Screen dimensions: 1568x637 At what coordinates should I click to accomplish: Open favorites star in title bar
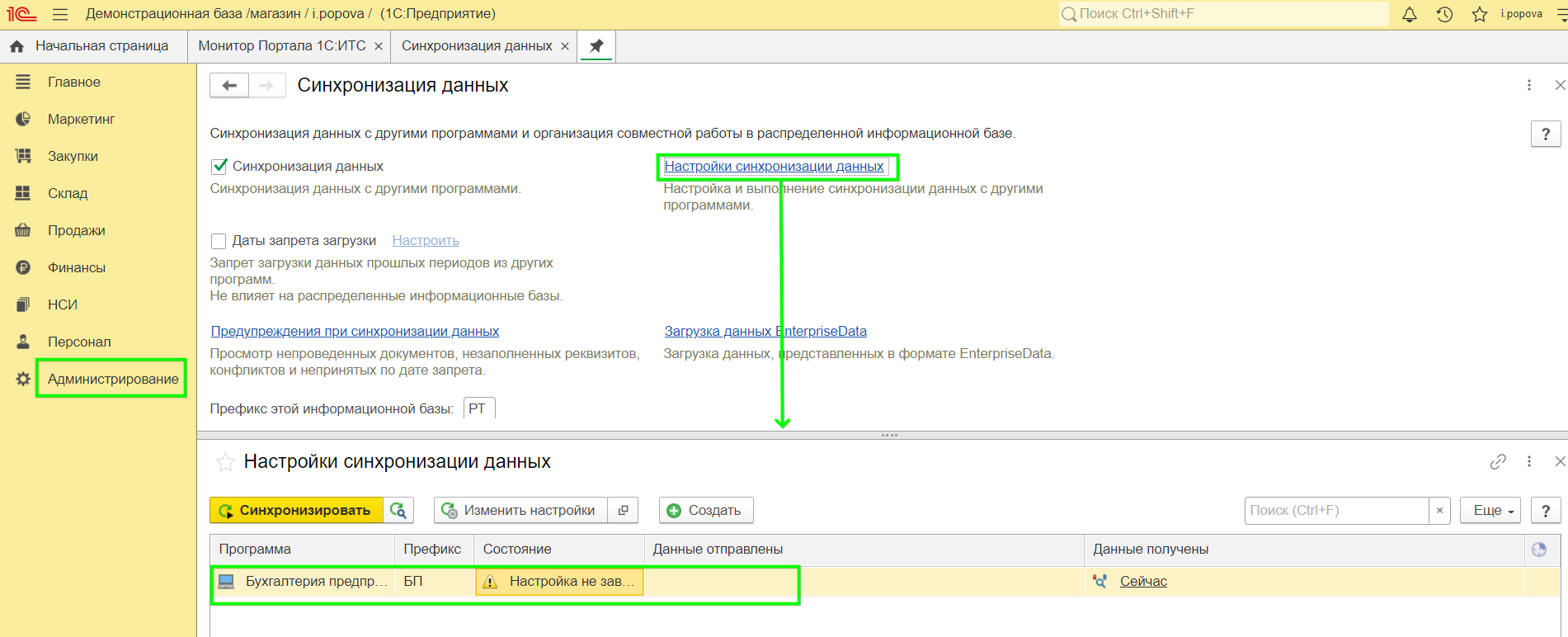tap(1480, 14)
